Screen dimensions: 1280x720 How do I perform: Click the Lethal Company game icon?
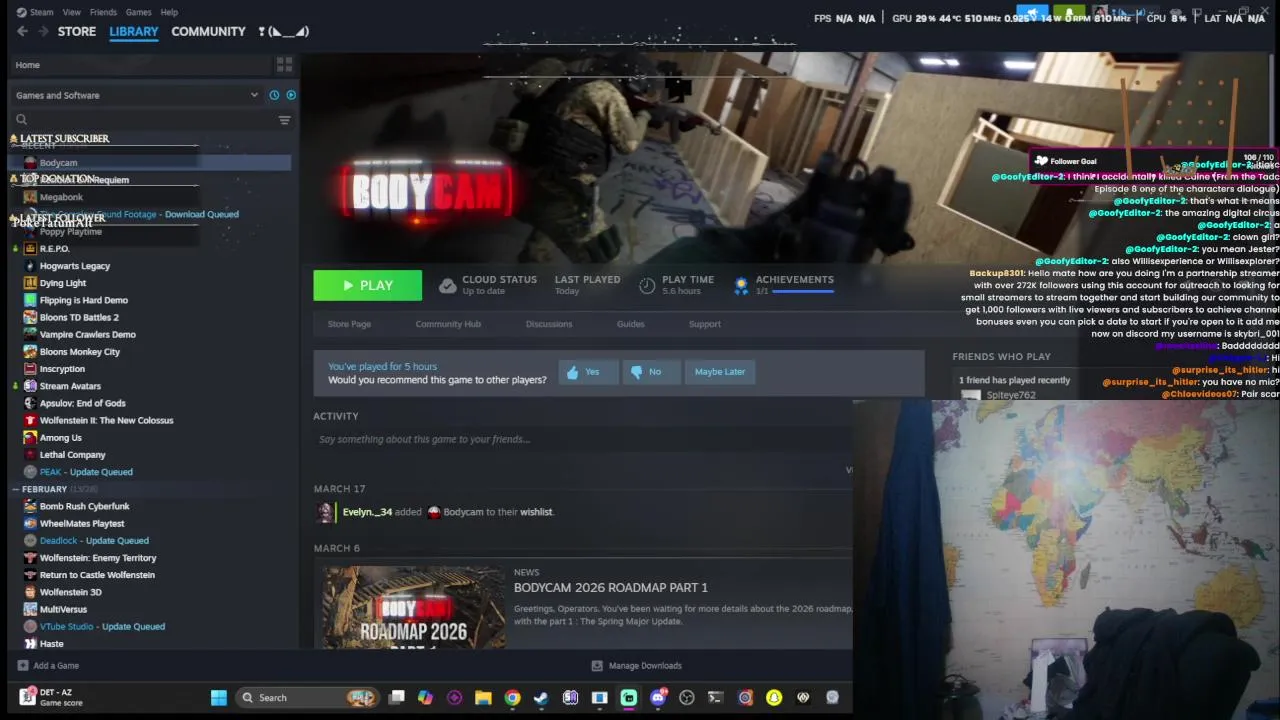[x=30, y=455]
